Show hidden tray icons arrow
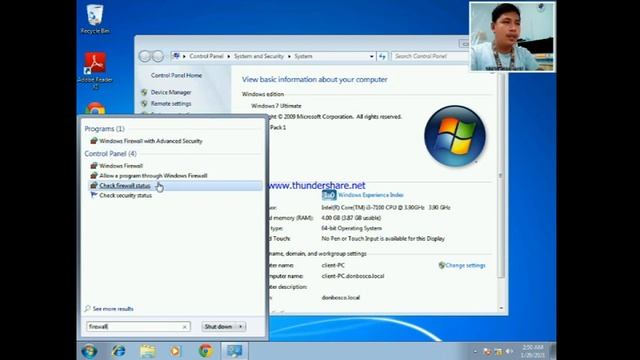The image size is (640, 360). 475,351
